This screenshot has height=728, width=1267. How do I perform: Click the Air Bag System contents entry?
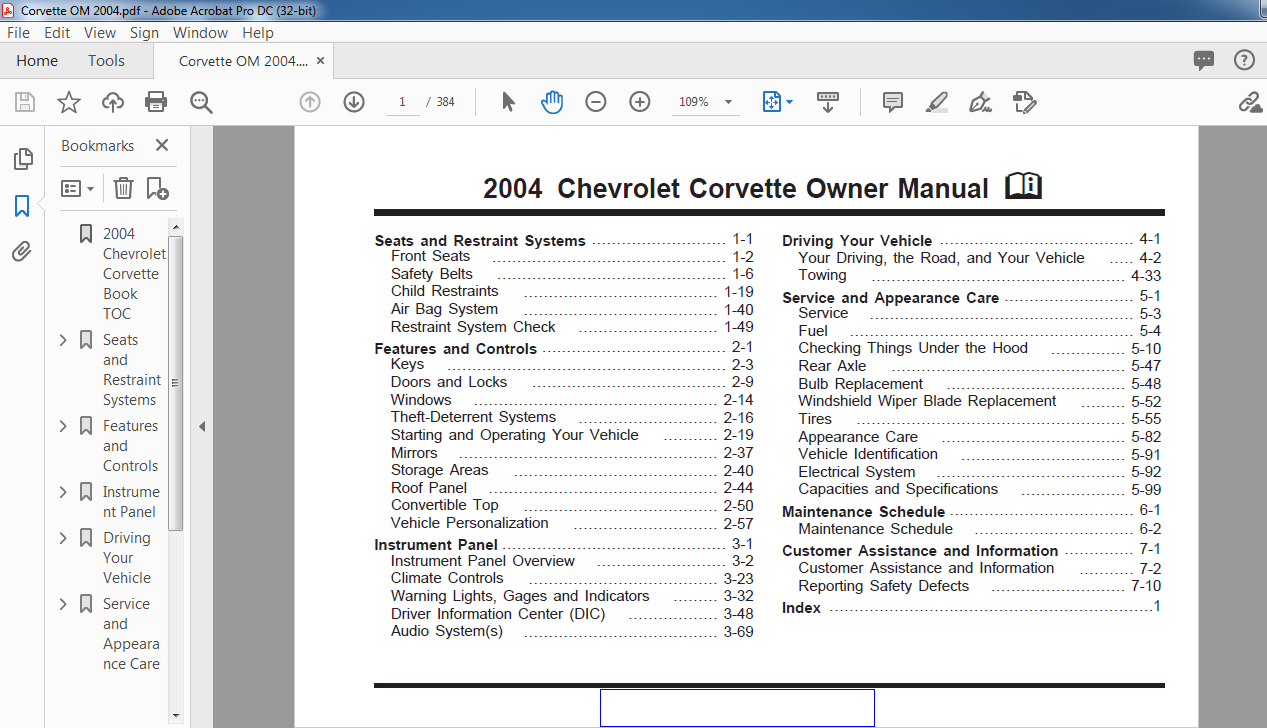[x=444, y=309]
